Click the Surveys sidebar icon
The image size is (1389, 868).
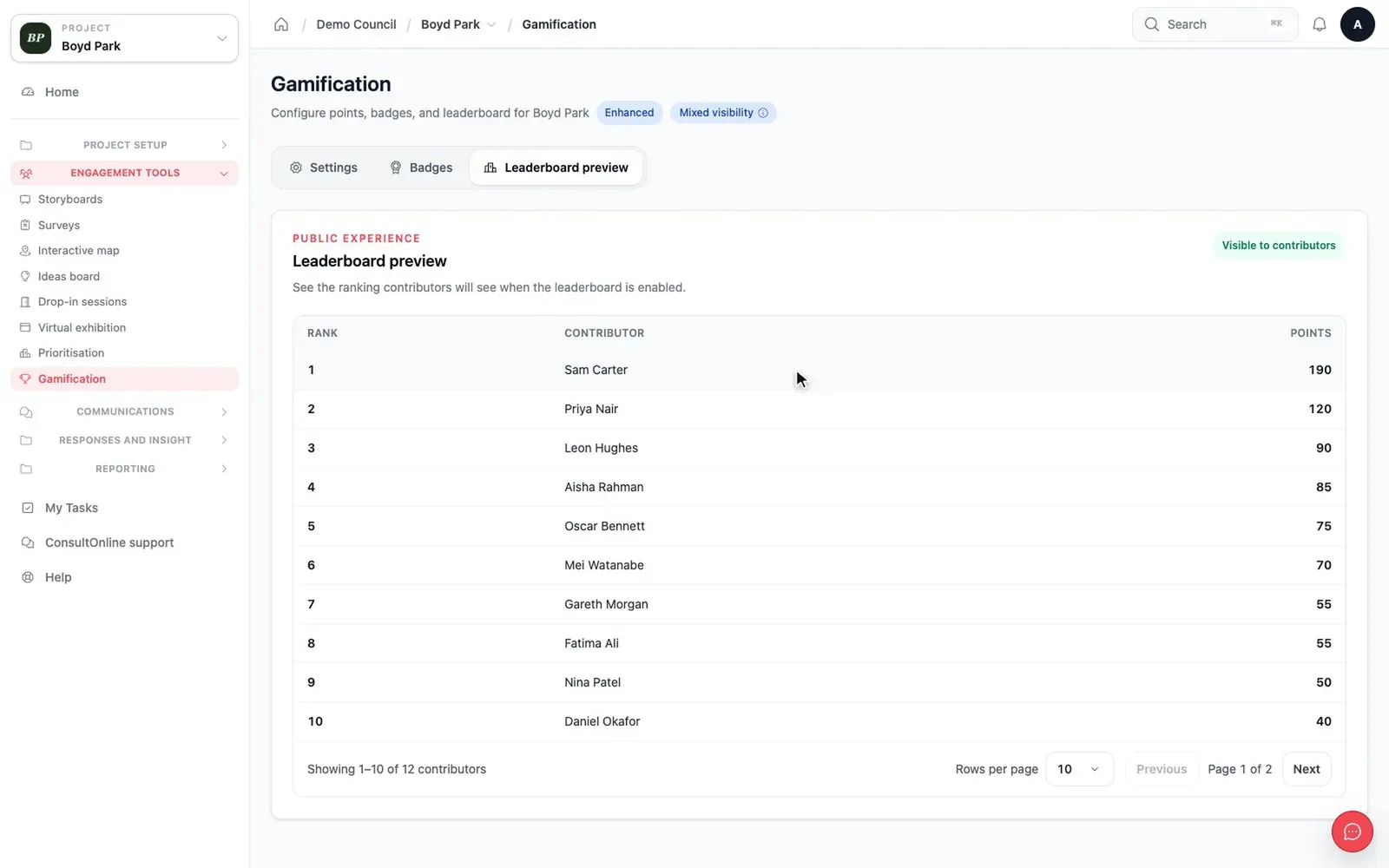tap(25, 225)
